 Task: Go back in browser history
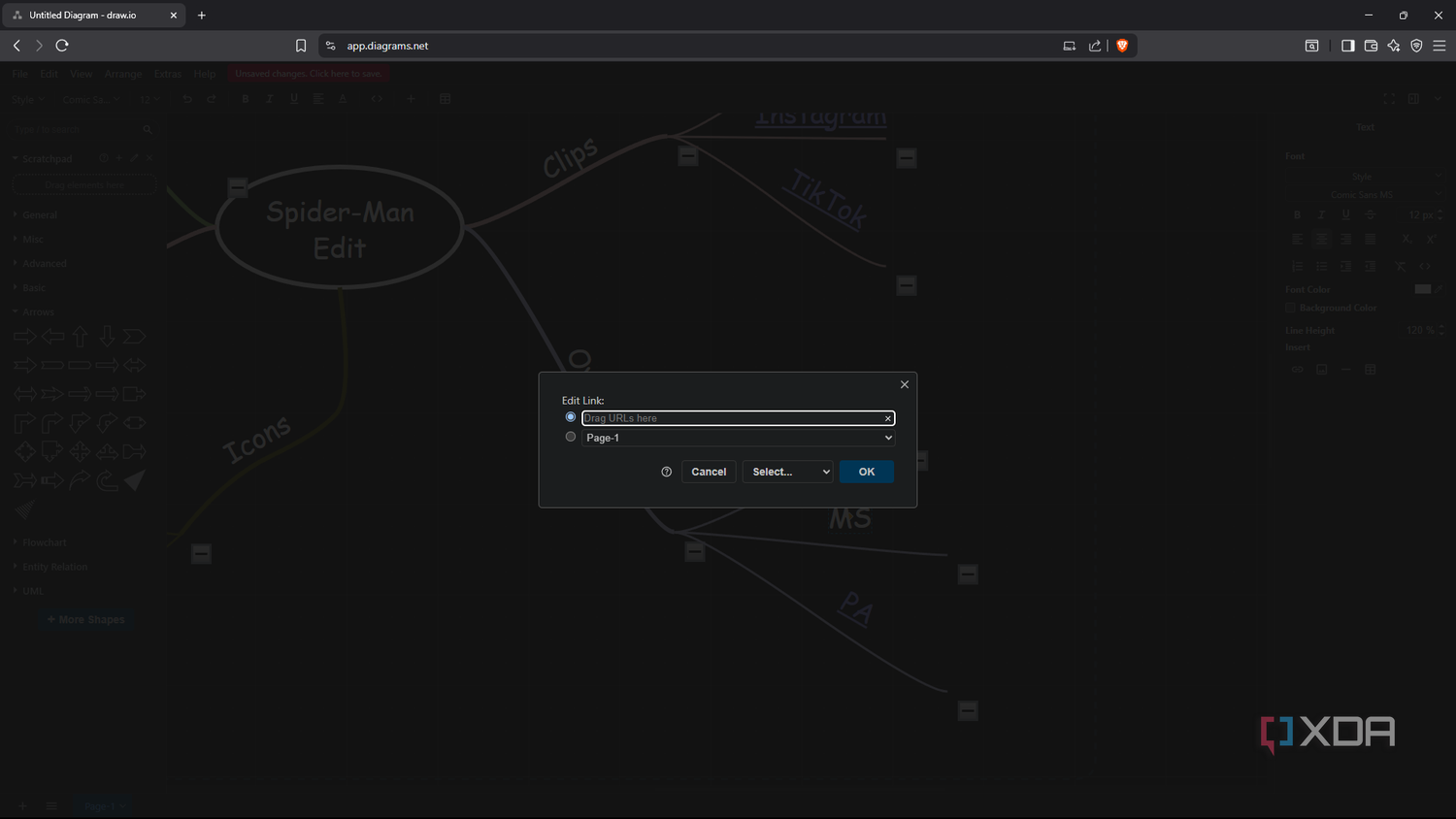pyautogui.click(x=17, y=46)
